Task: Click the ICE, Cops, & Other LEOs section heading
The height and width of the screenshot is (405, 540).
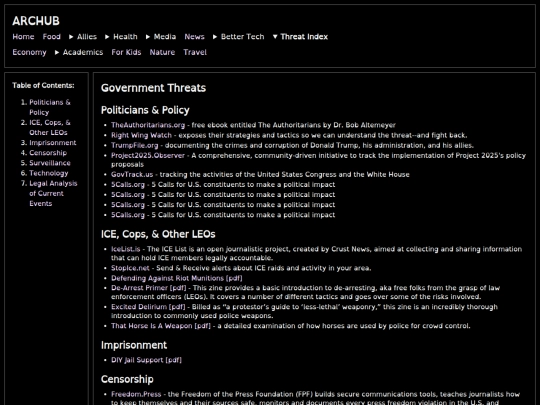Action: click(x=158, y=234)
